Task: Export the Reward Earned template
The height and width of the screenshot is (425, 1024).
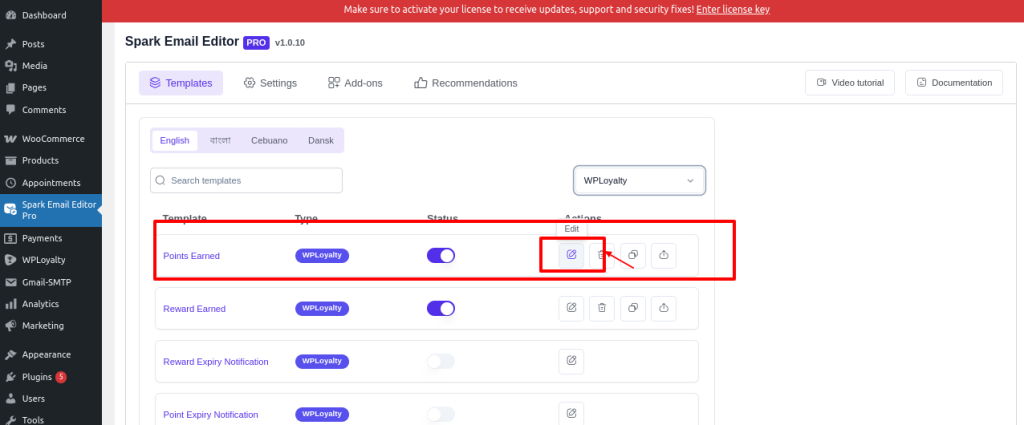Action: pos(664,308)
